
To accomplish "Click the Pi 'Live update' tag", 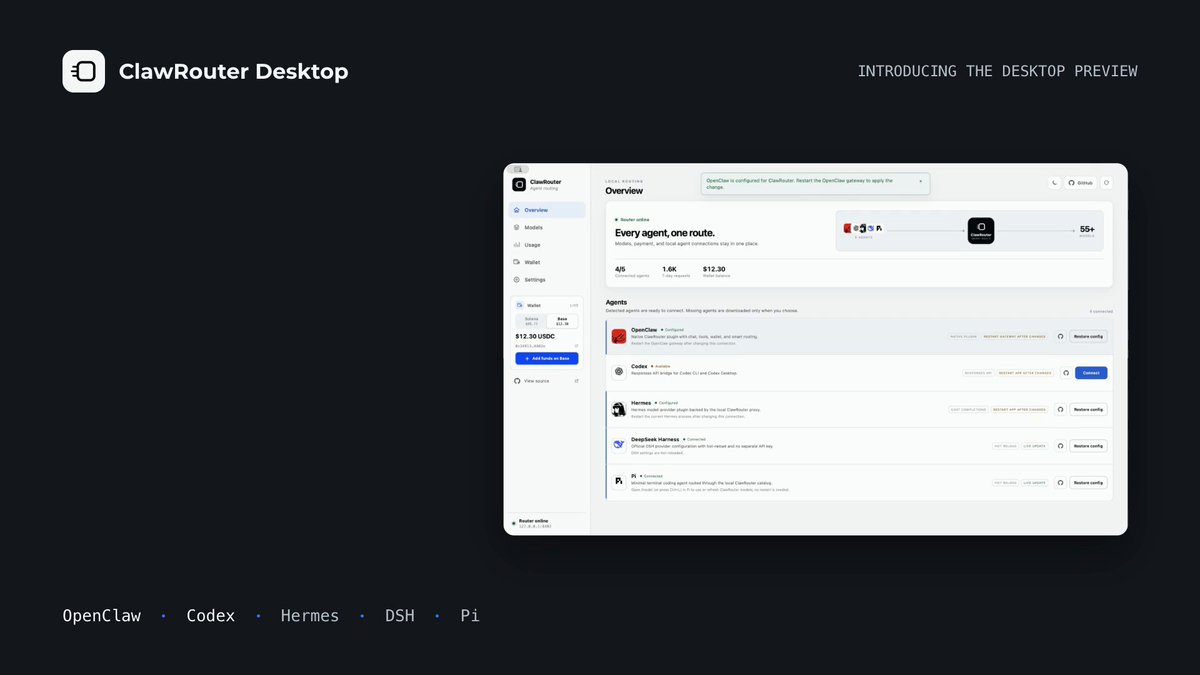I will [x=1035, y=482].
